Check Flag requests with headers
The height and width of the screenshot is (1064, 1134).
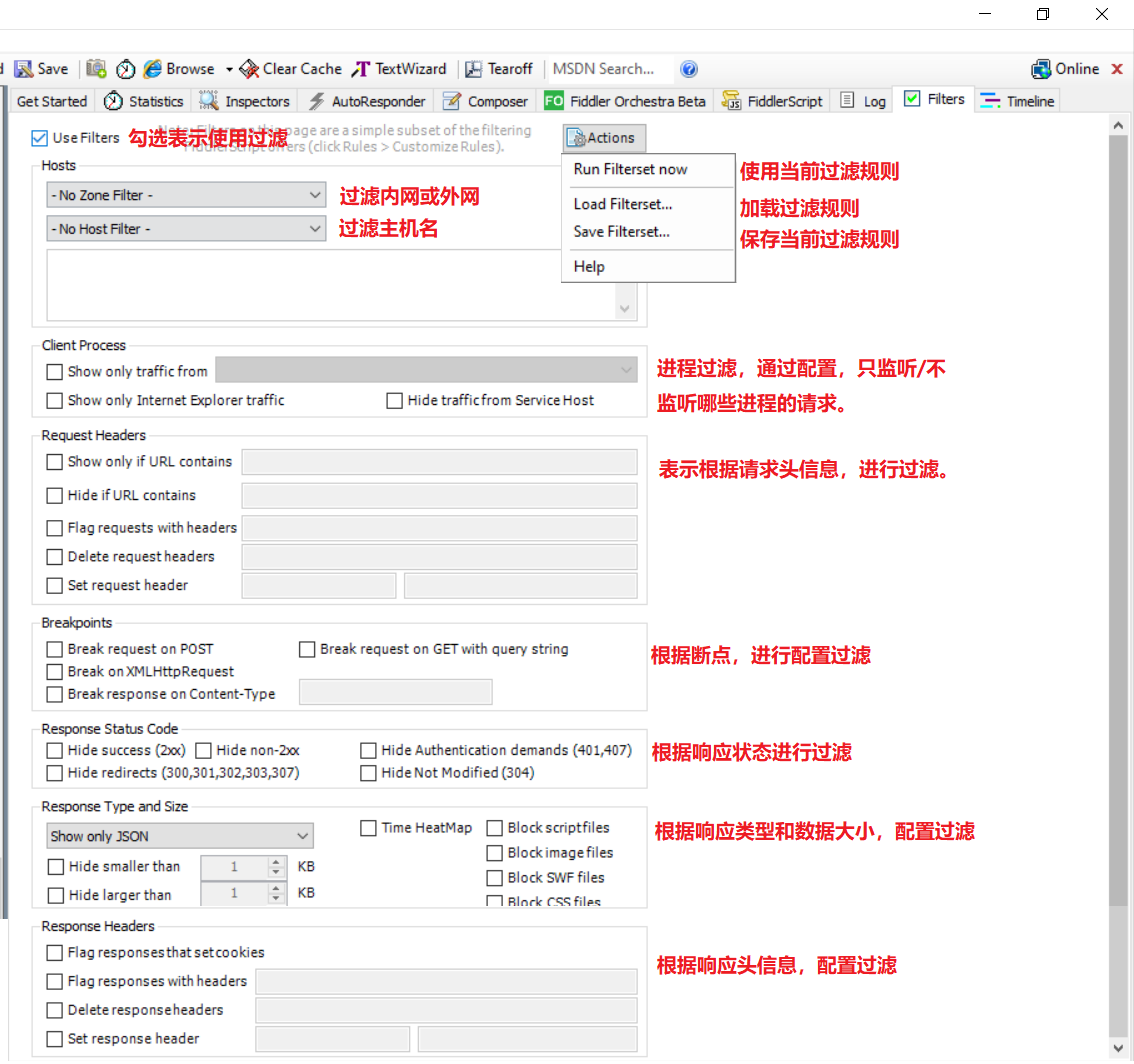54,528
